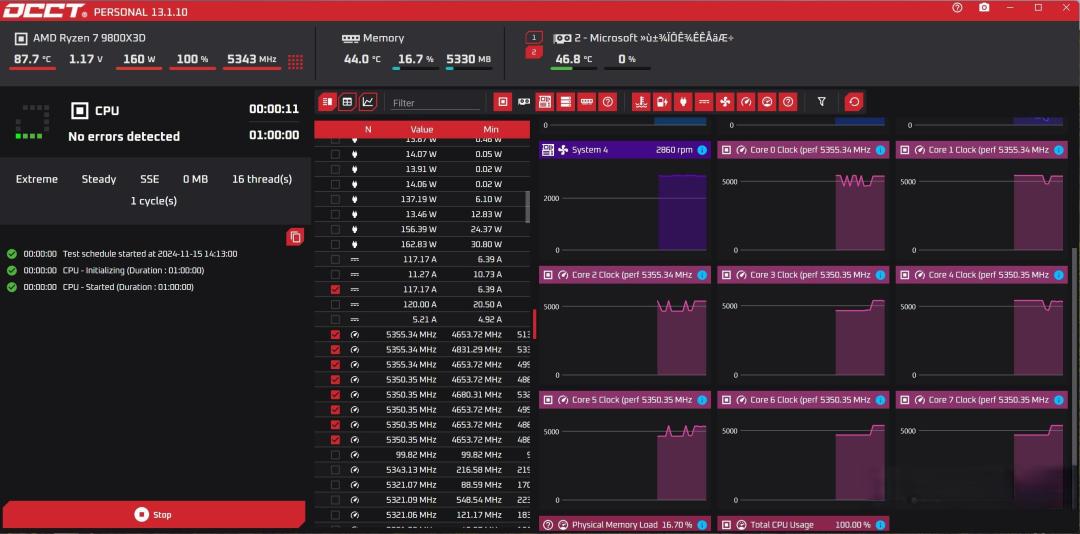Check the 99.82 MHz row checkbox
Screen dimensions: 1080x534
tap(335, 455)
